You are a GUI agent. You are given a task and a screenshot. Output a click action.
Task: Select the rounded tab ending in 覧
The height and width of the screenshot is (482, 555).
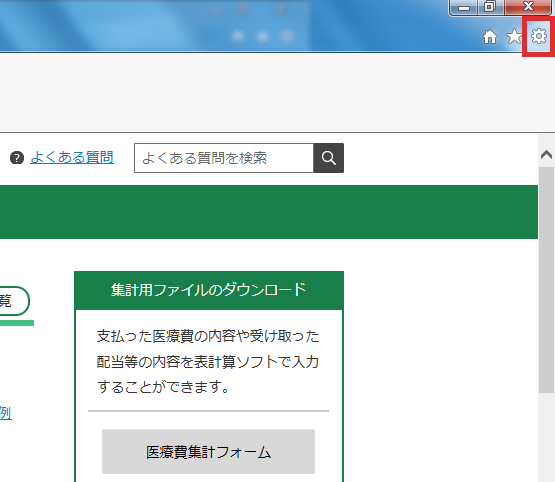tap(13, 301)
